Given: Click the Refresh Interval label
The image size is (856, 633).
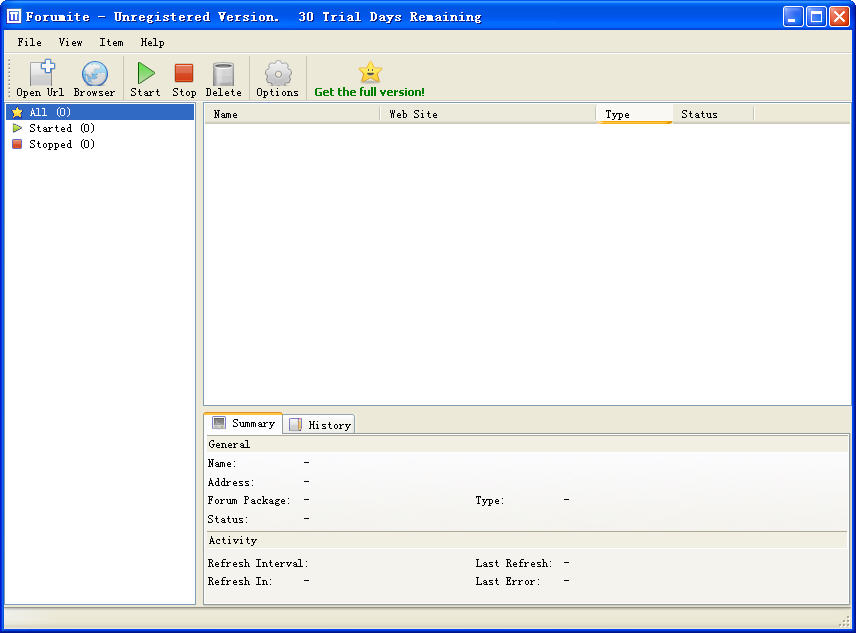Looking at the screenshot, I should (258, 563).
